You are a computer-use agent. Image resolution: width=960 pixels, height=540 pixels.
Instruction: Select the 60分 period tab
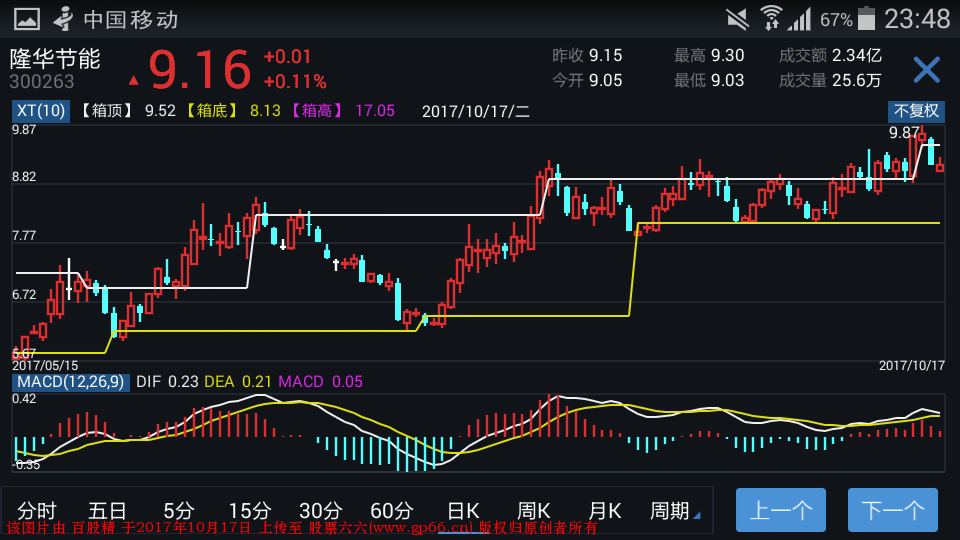[x=391, y=511]
